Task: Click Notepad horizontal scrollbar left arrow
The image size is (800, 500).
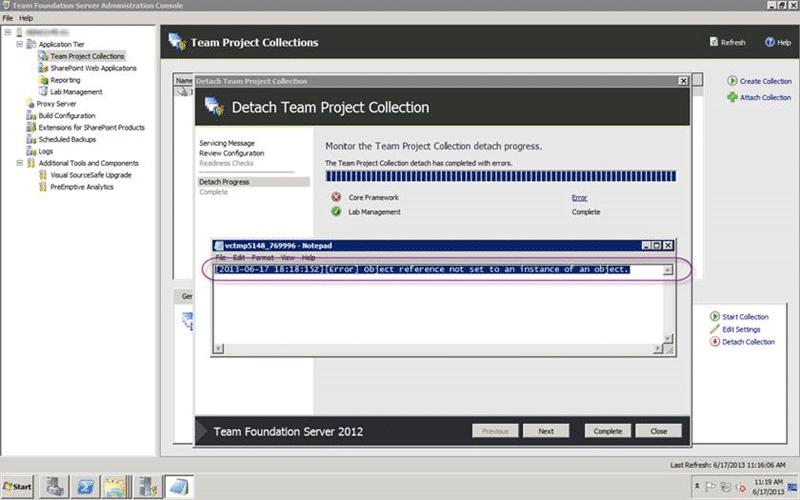Action: pyautogui.click(x=219, y=348)
